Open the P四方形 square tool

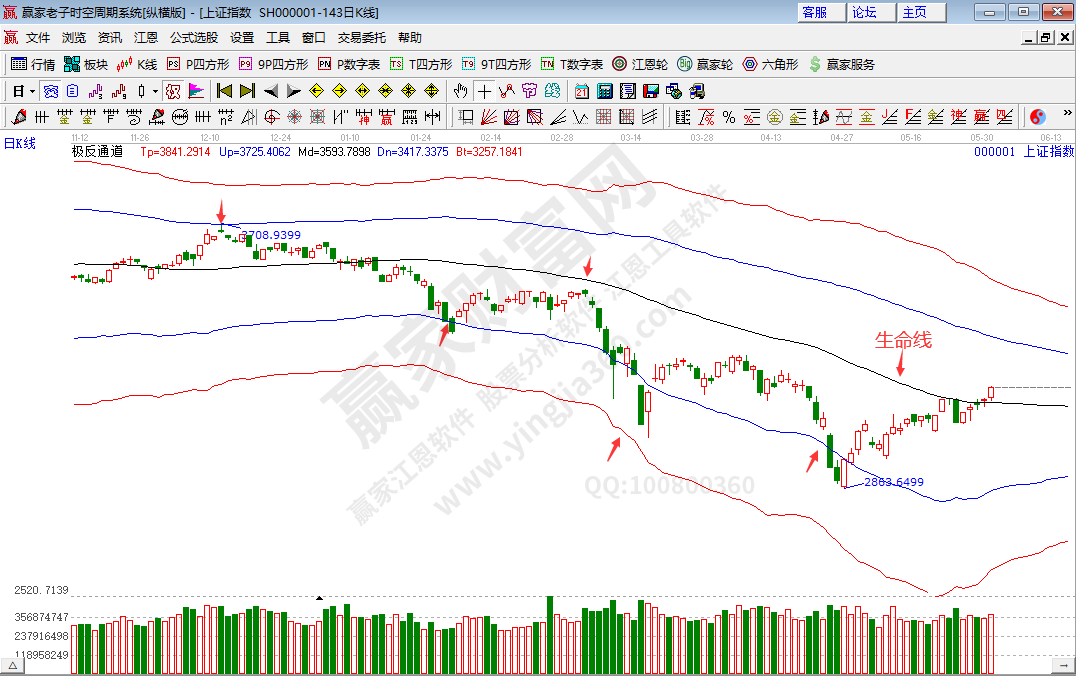(197, 64)
